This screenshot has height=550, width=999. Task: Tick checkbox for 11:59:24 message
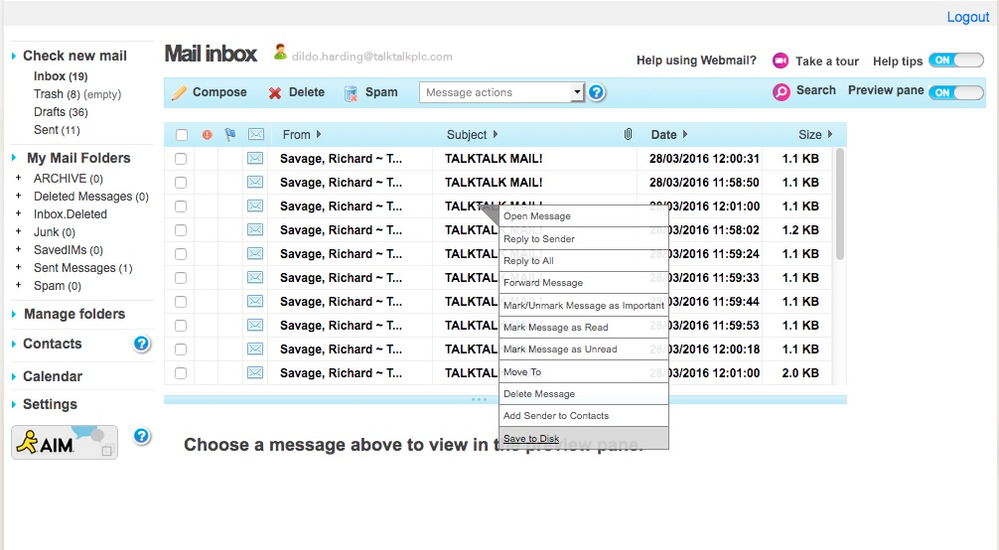181,254
